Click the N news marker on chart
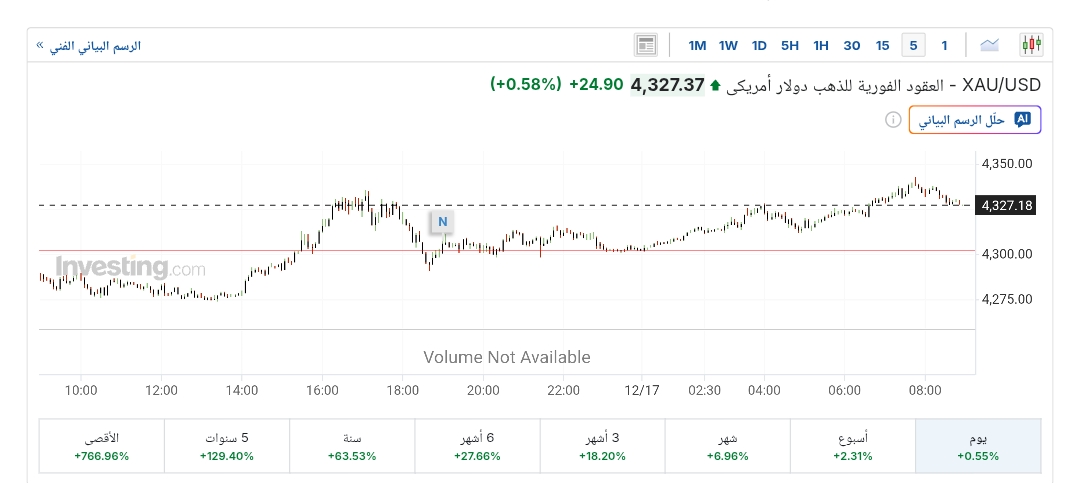The image size is (1080, 483). click(x=442, y=221)
